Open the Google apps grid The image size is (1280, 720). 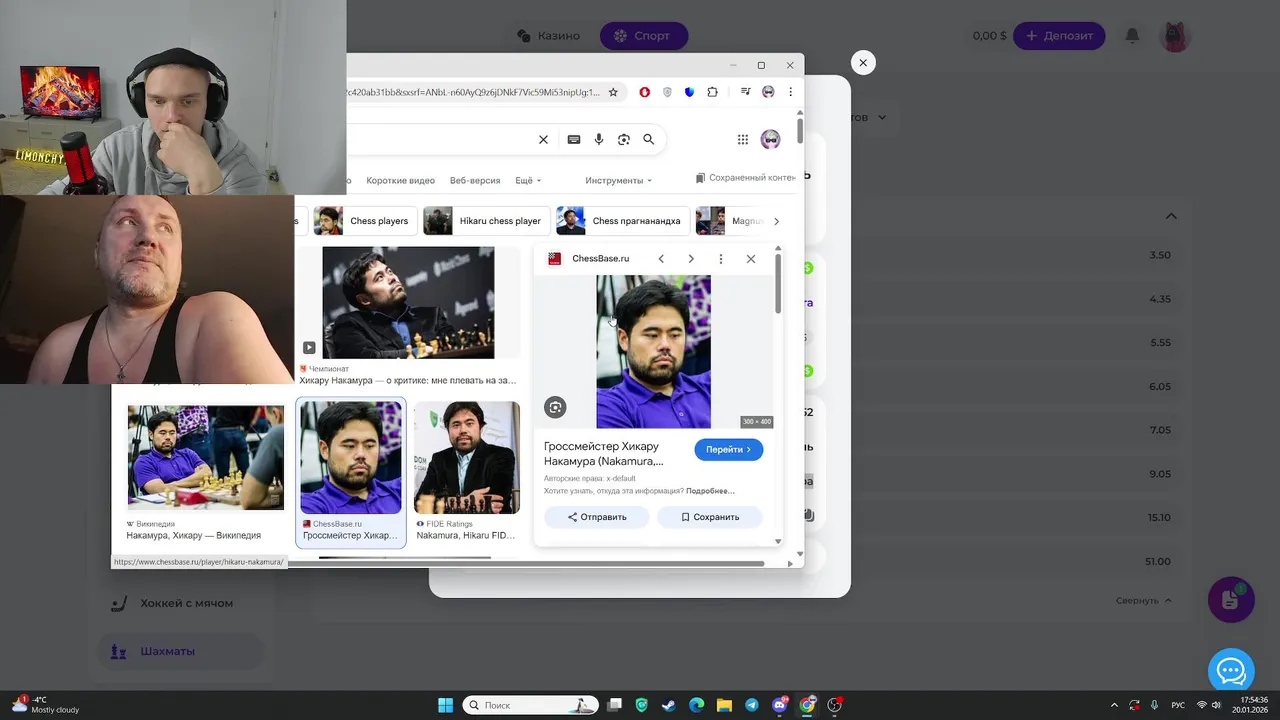point(742,139)
